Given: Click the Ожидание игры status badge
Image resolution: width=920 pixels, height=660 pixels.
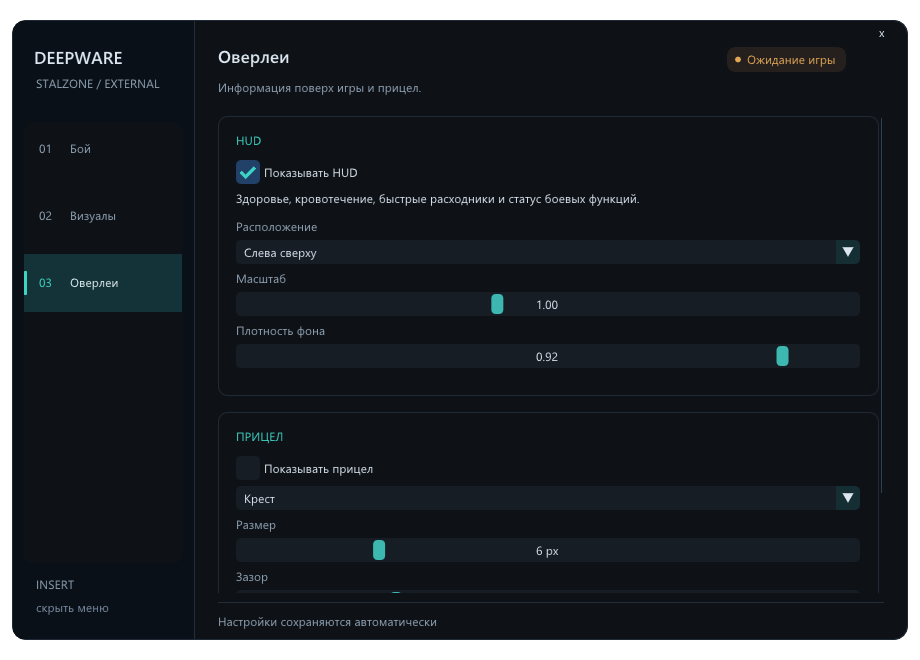Looking at the screenshot, I should pyautogui.click(x=786, y=60).
